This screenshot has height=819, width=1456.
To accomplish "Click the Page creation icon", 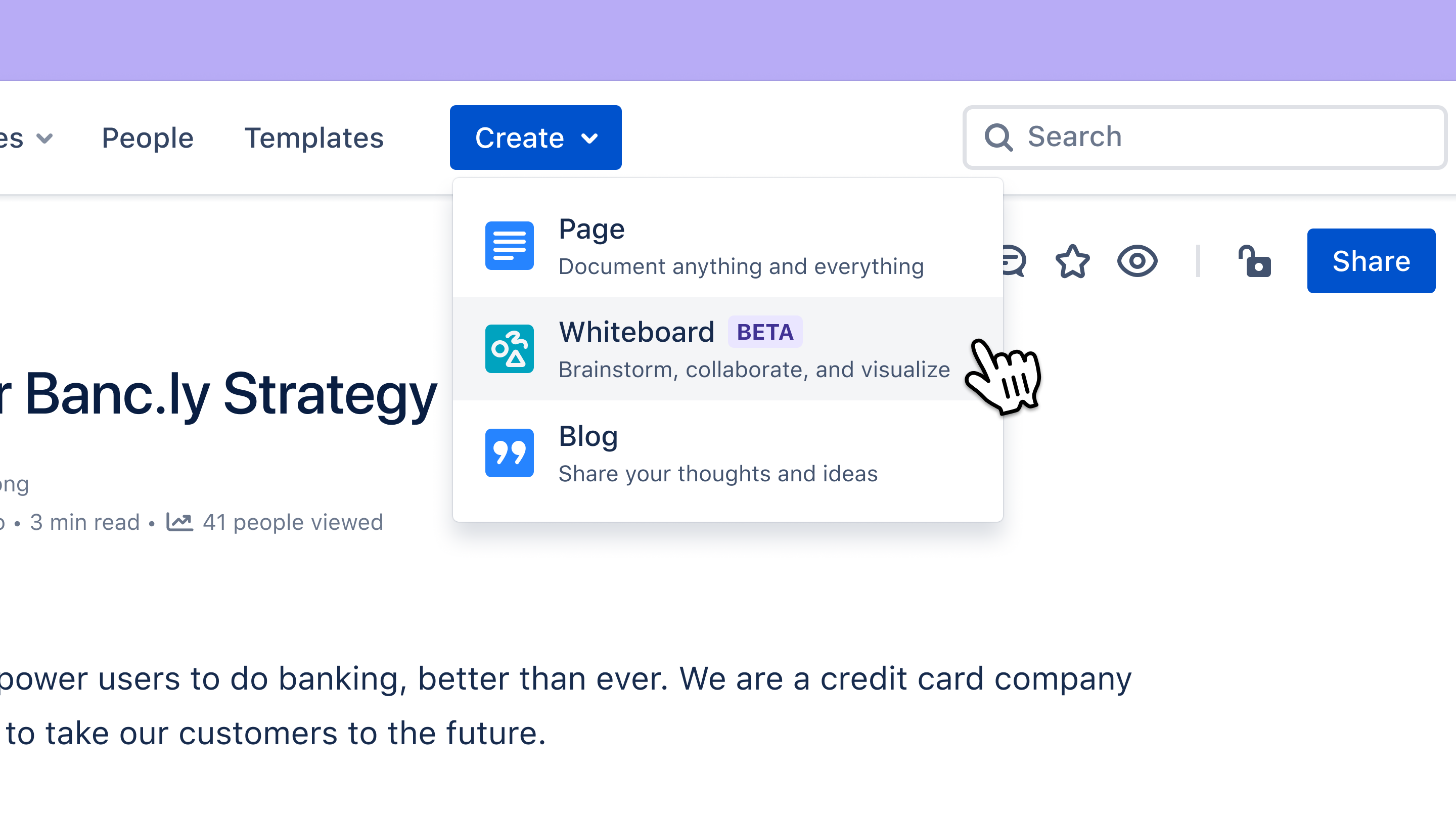I will (x=510, y=245).
